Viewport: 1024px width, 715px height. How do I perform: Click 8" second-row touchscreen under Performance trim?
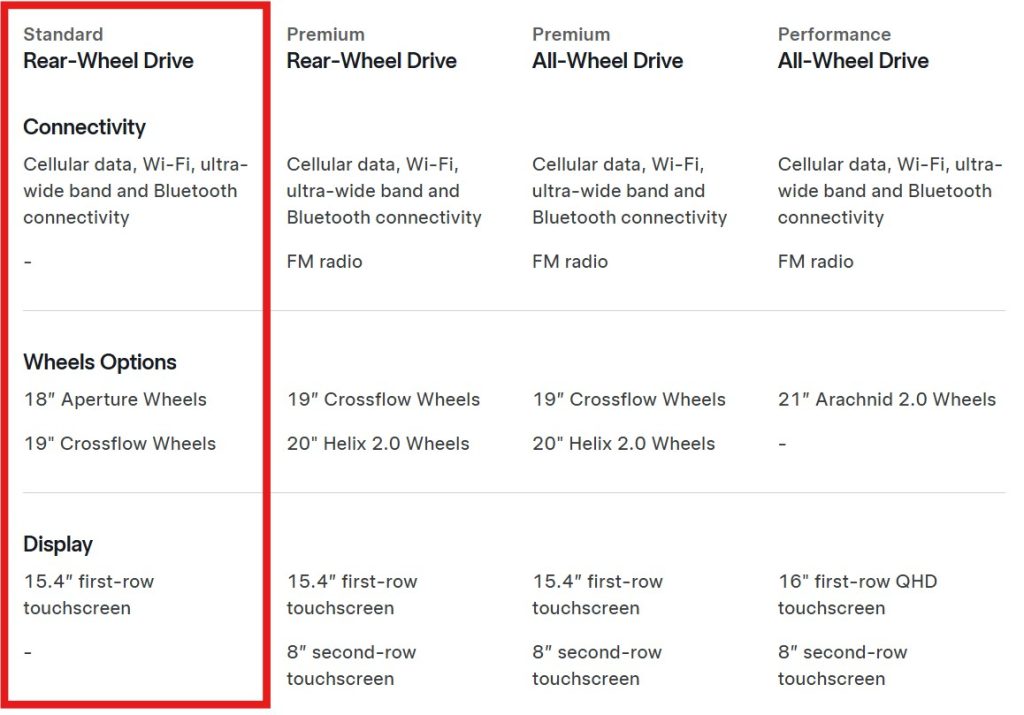tap(842, 665)
